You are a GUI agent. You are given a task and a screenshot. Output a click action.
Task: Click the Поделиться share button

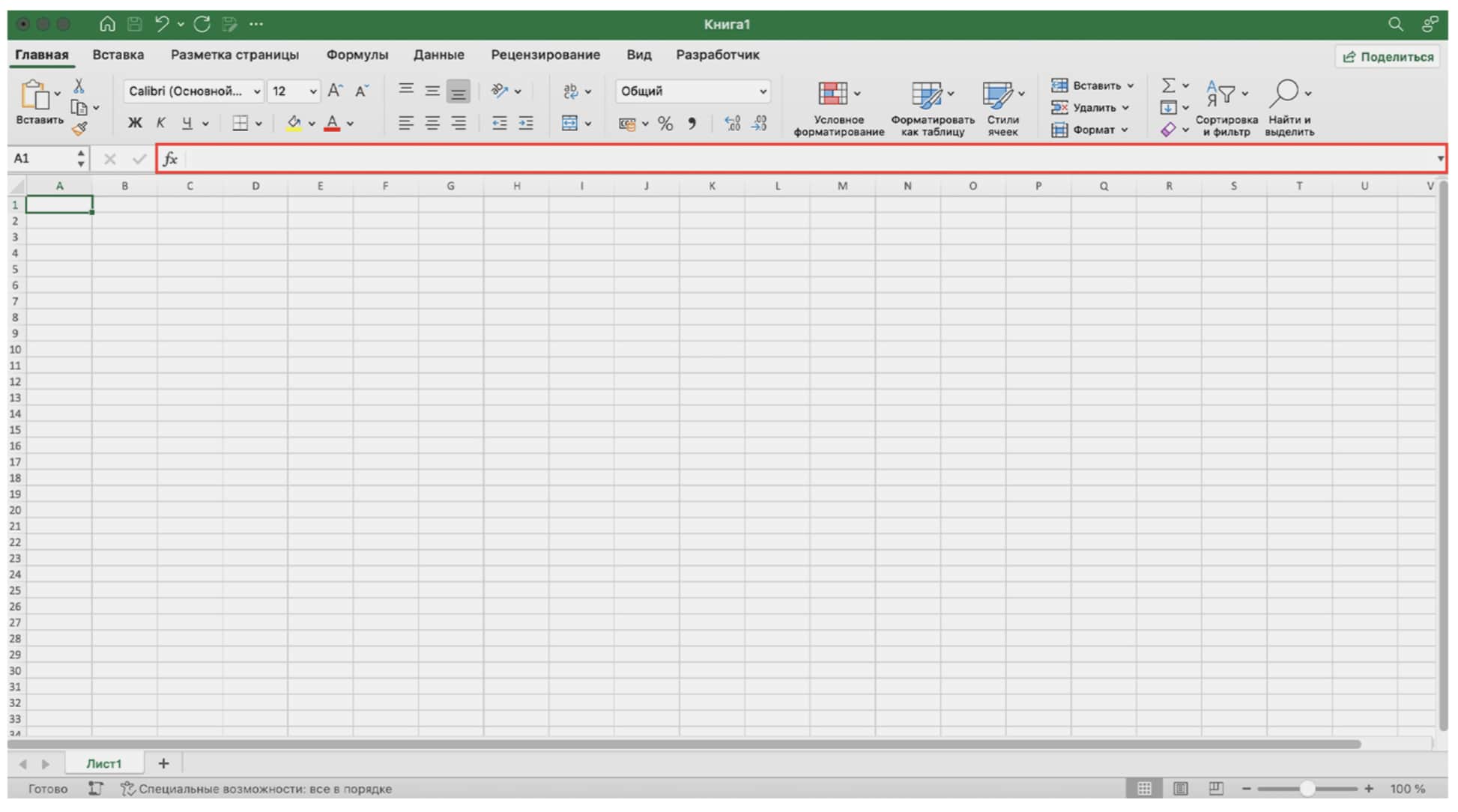(x=1388, y=57)
